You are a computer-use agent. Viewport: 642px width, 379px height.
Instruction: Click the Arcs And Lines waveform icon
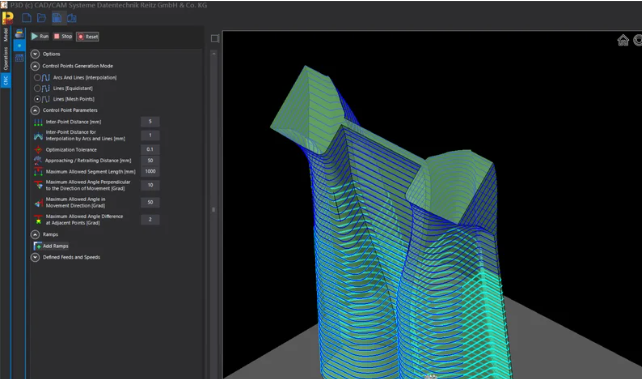click(x=46, y=77)
